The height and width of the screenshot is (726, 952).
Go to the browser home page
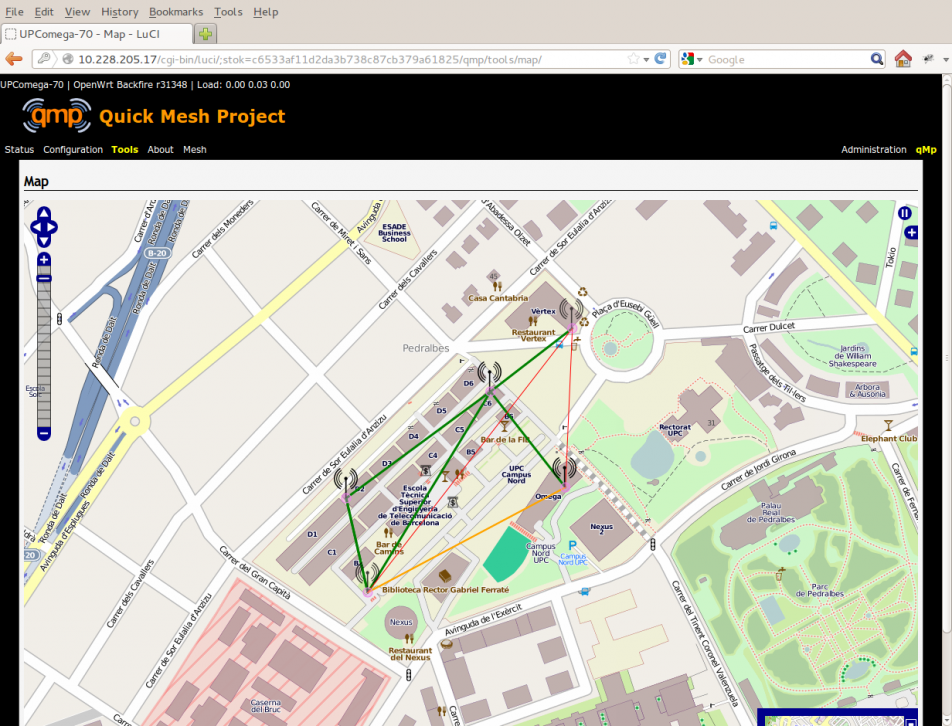pyautogui.click(x=903, y=59)
